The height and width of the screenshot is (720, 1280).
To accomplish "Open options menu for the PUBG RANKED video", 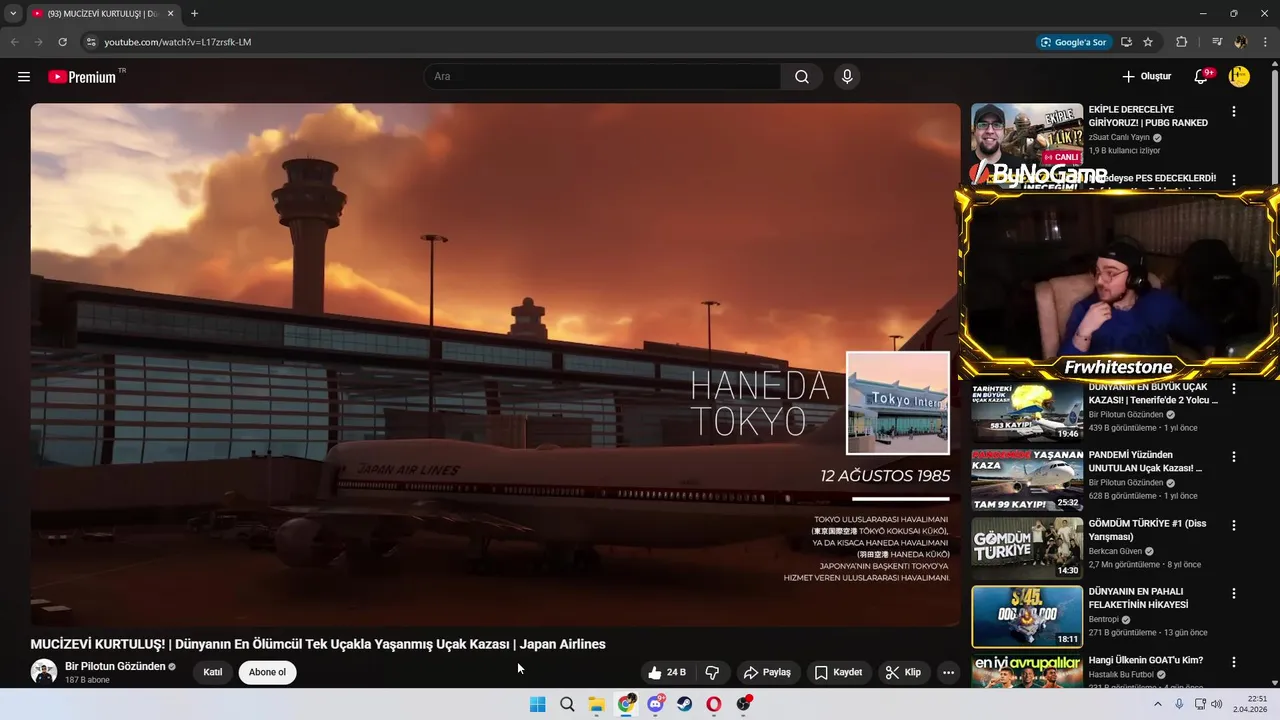I will (1234, 112).
